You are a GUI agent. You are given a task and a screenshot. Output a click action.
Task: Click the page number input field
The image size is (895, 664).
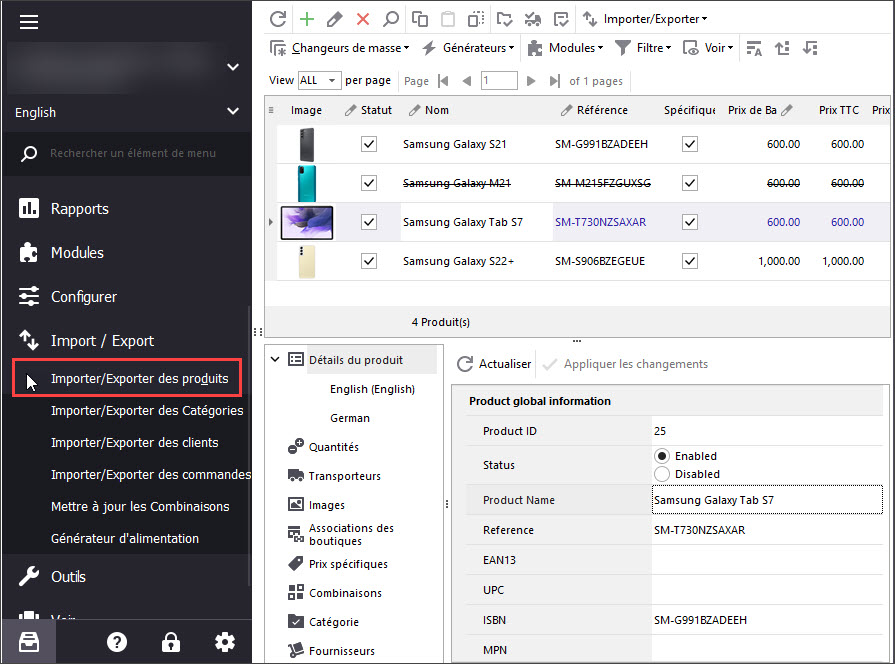pos(499,81)
